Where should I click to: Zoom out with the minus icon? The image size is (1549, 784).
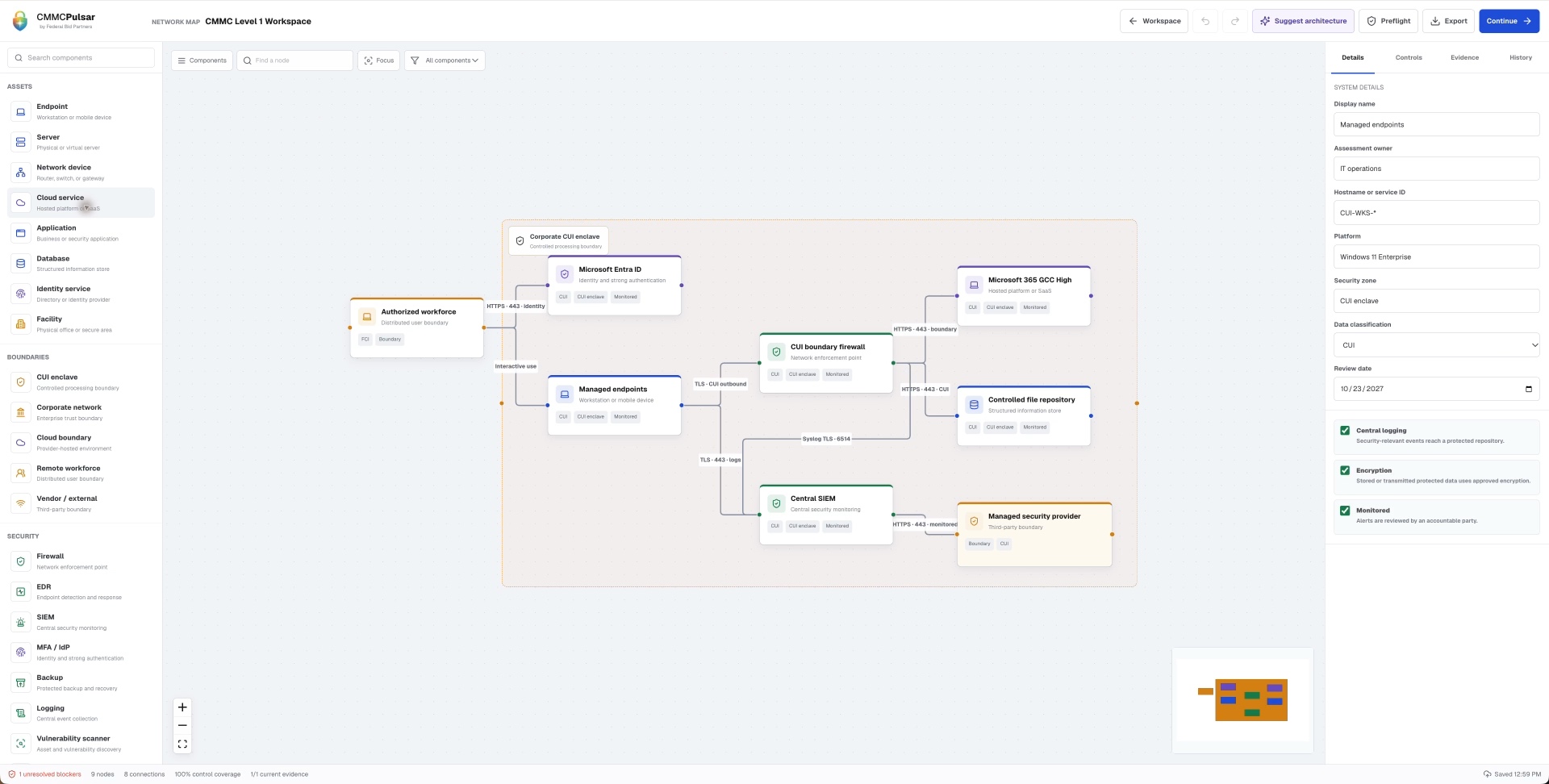[x=182, y=725]
